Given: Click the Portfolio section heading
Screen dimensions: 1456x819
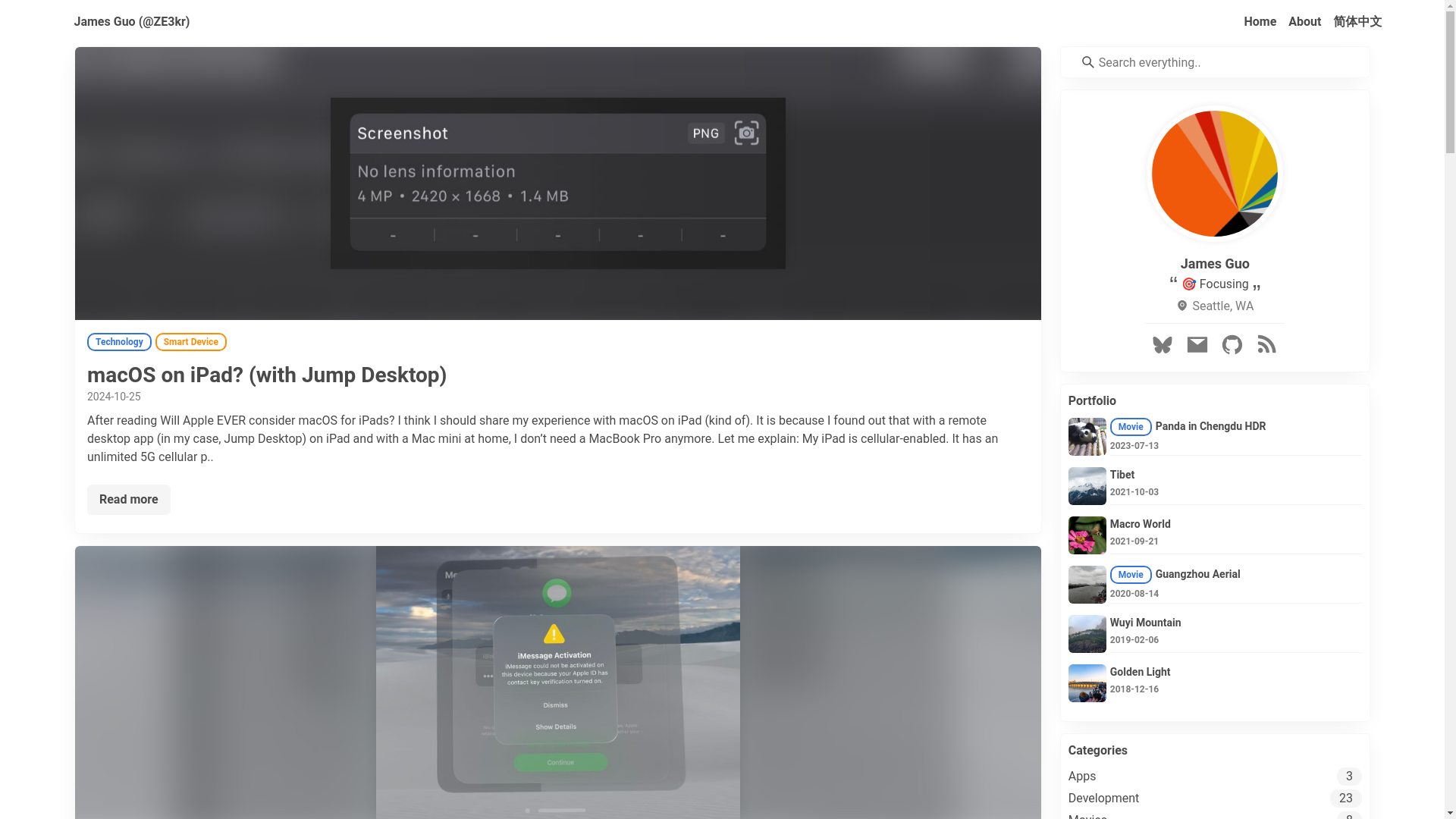Looking at the screenshot, I should (1092, 401).
